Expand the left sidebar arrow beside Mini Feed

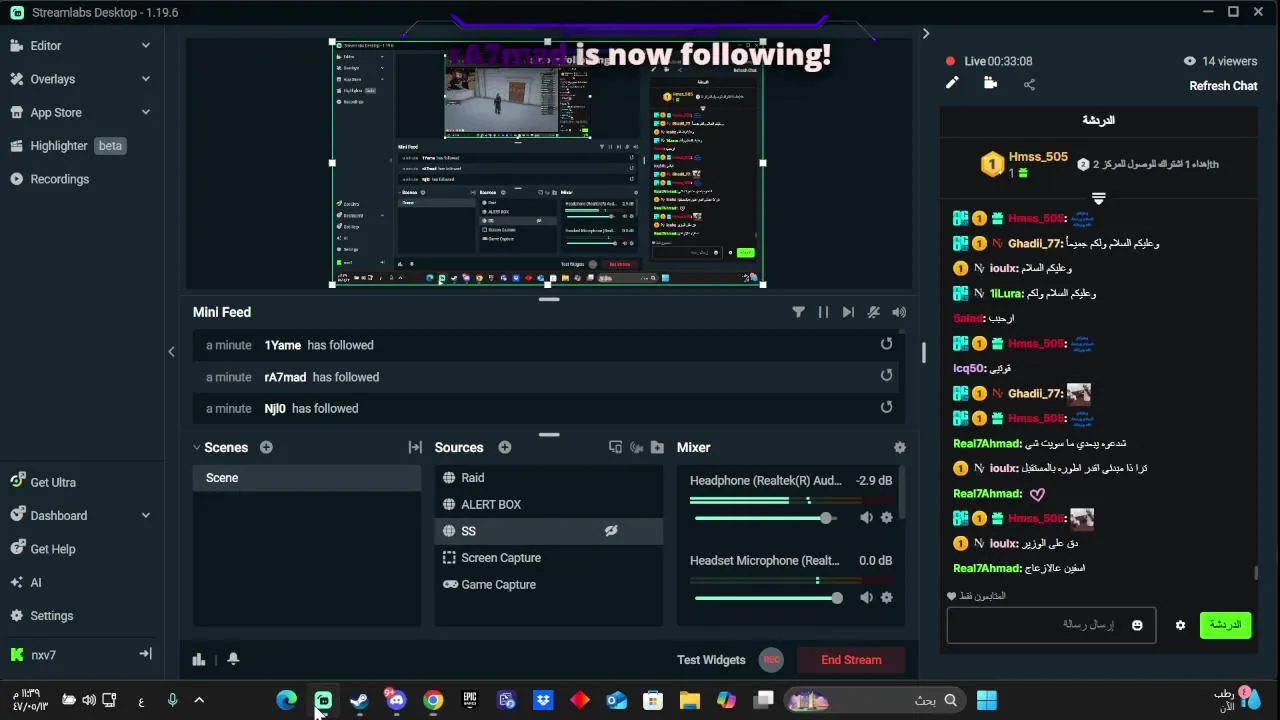tap(171, 351)
